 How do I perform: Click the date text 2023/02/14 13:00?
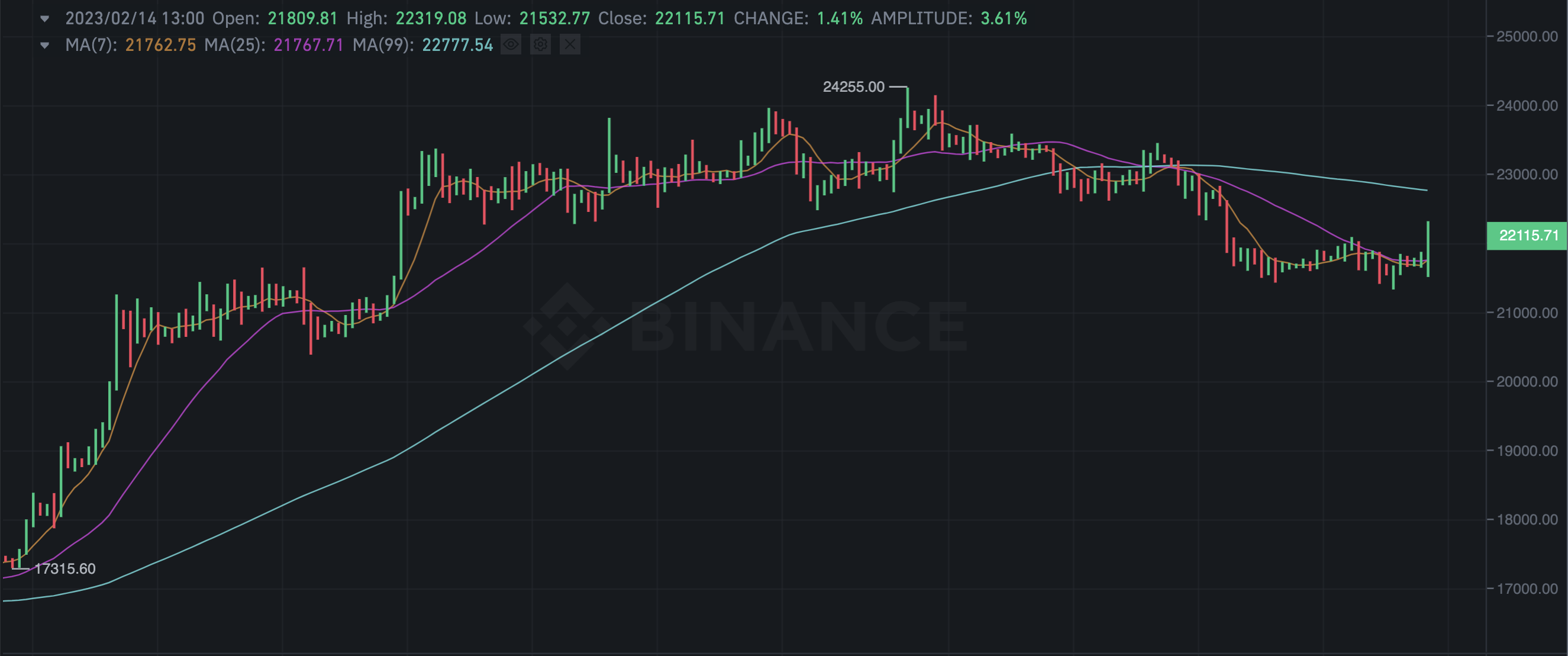[134, 18]
